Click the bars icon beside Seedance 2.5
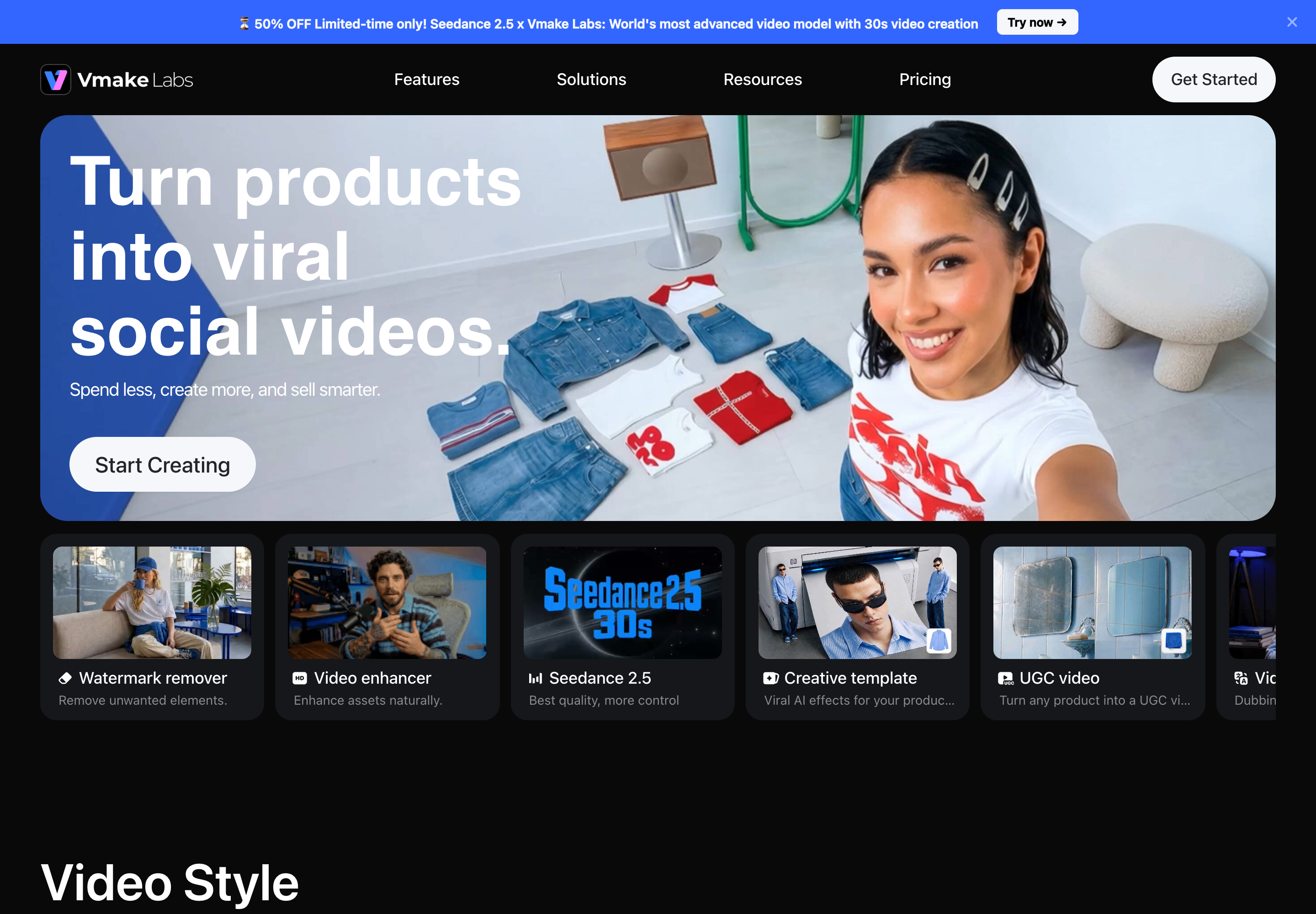The image size is (1316, 914). point(536,678)
